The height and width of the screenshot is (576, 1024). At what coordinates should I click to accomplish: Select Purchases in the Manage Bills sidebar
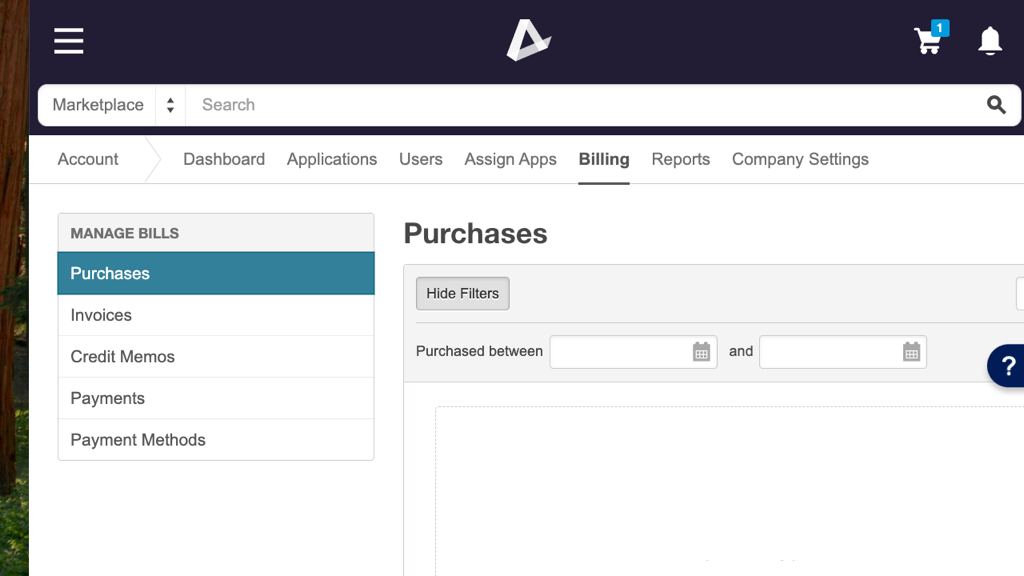tap(216, 274)
